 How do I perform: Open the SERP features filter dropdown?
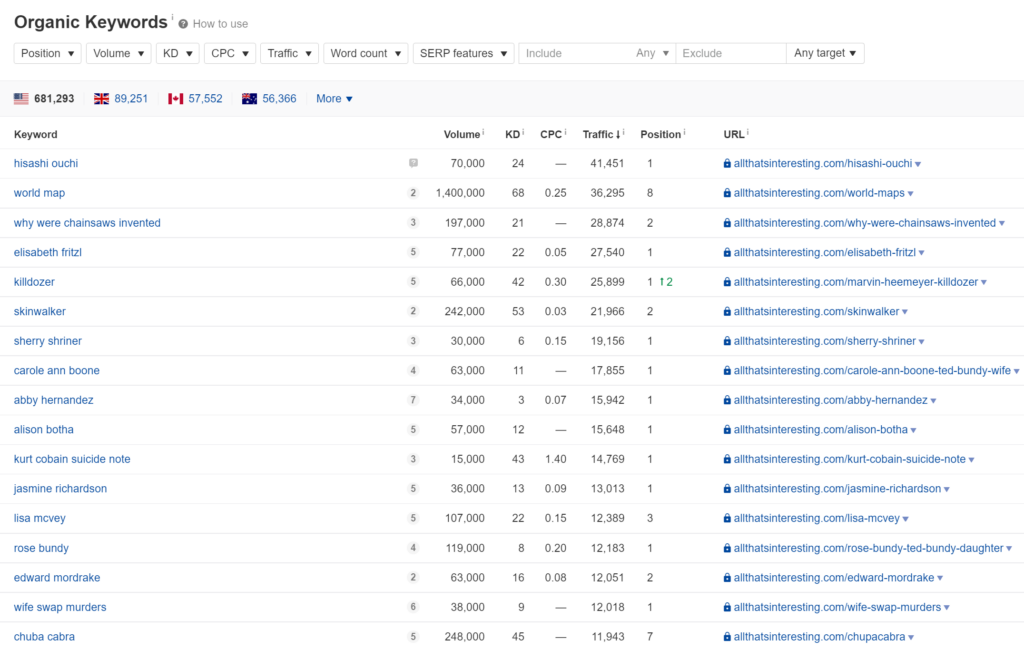pyautogui.click(x=464, y=53)
